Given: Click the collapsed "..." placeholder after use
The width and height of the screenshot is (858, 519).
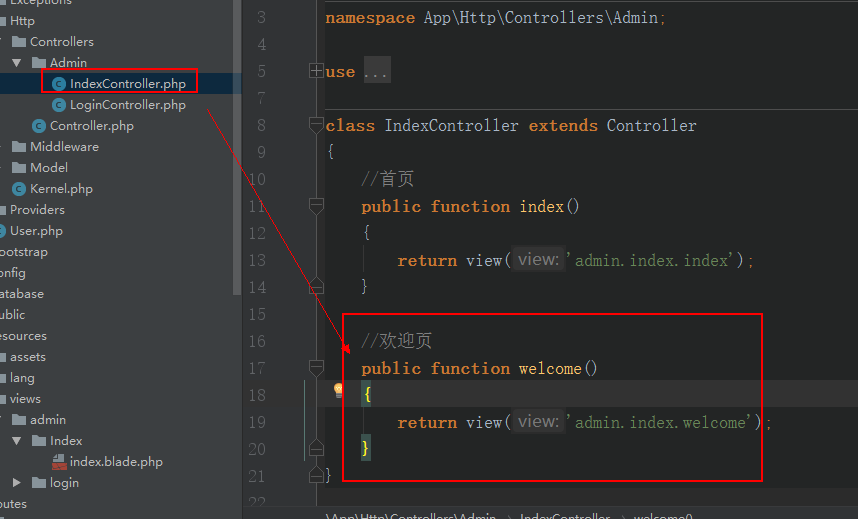Looking at the screenshot, I should click(376, 72).
